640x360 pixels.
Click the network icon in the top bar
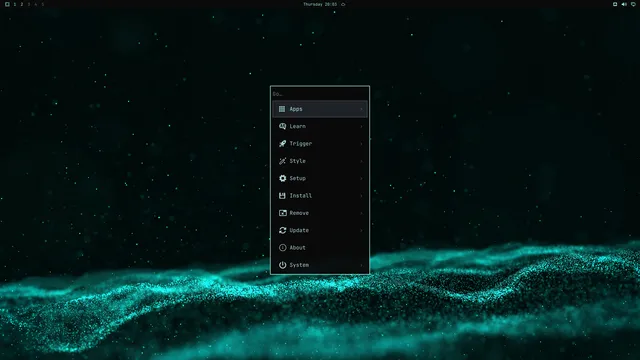click(633, 4)
